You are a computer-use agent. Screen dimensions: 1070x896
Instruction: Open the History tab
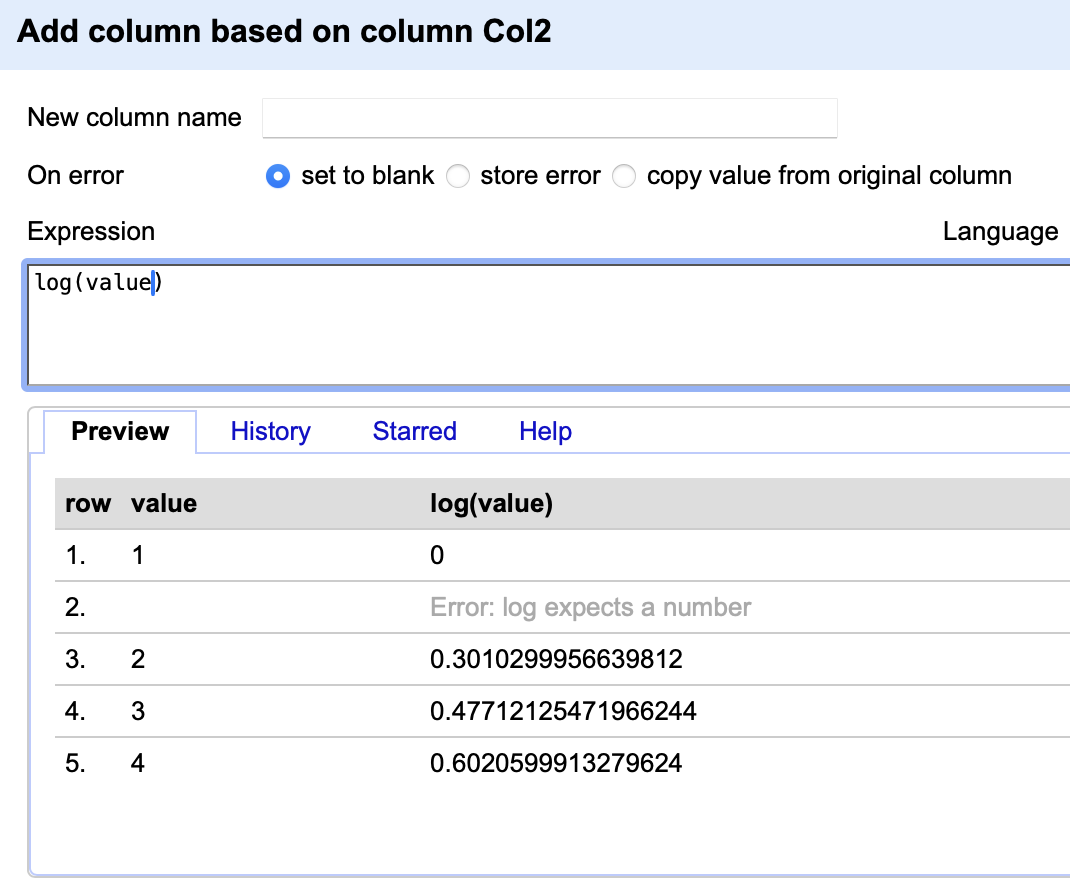(x=270, y=432)
